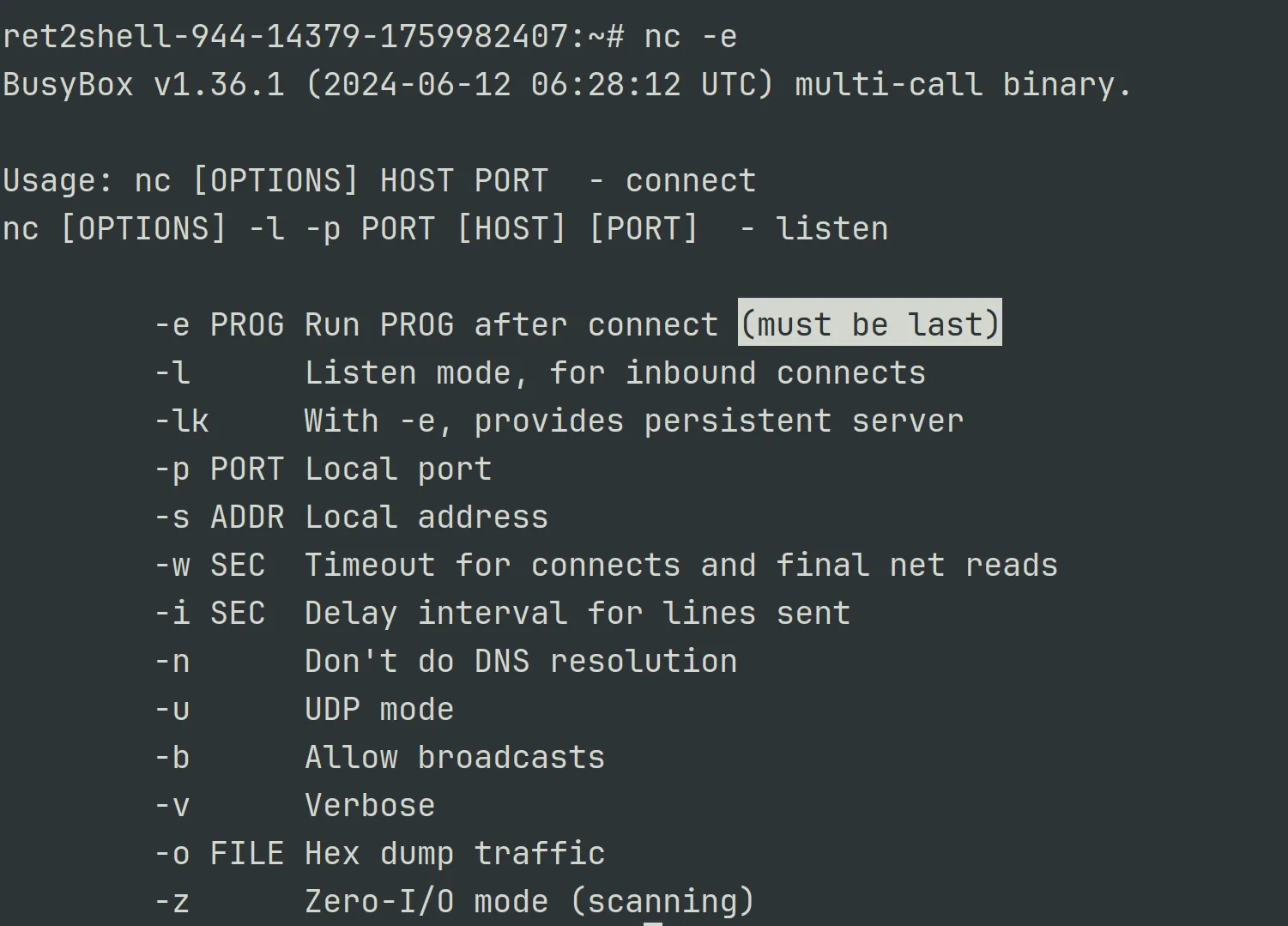Click the "-i SEC" option flag

(x=209, y=613)
